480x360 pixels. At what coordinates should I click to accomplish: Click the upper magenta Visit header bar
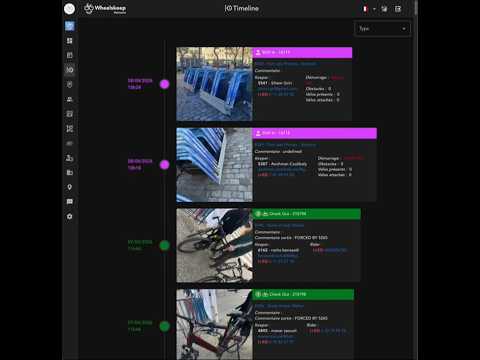point(302,52)
